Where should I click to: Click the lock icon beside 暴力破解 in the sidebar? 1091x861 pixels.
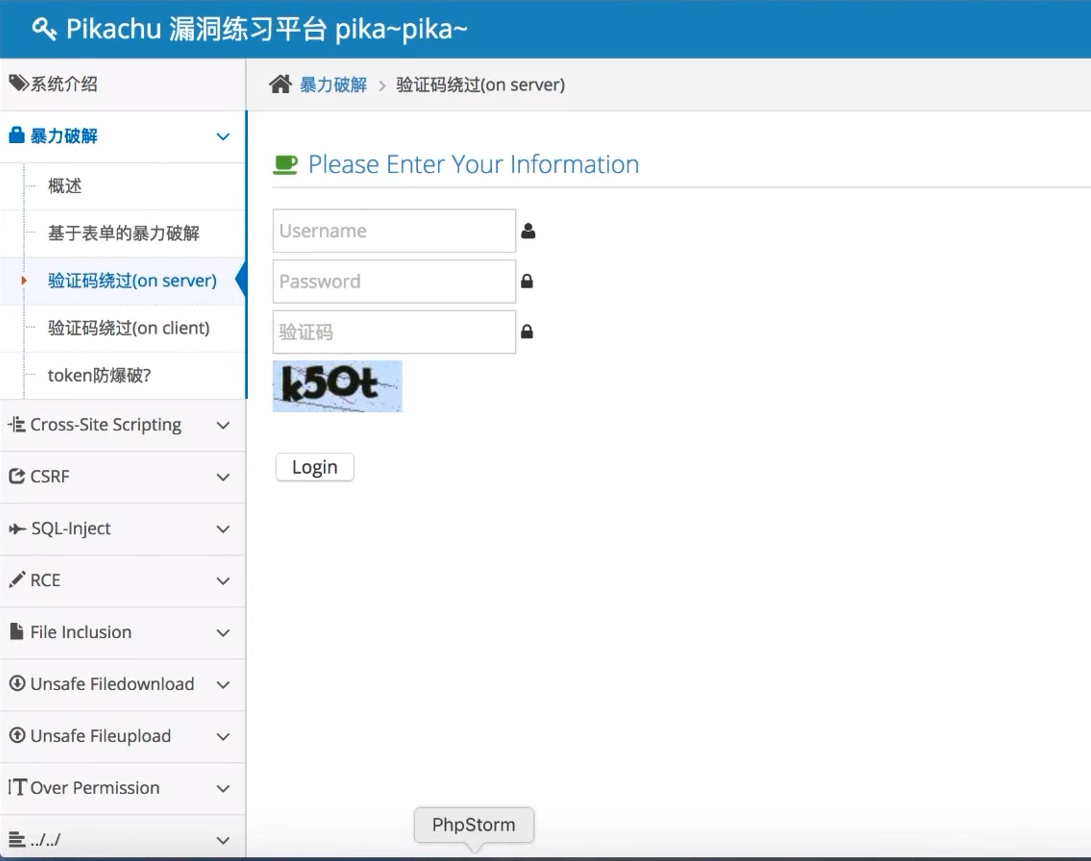(x=17, y=135)
